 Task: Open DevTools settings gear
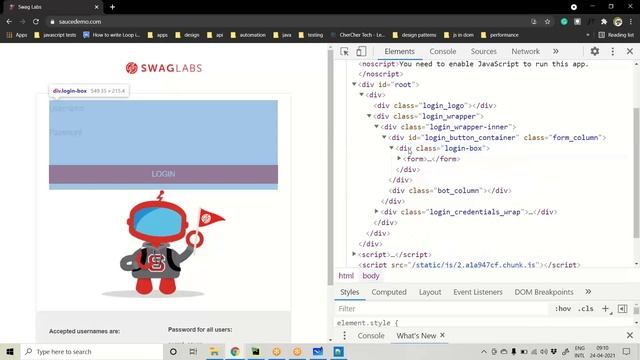click(x=595, y=51)
